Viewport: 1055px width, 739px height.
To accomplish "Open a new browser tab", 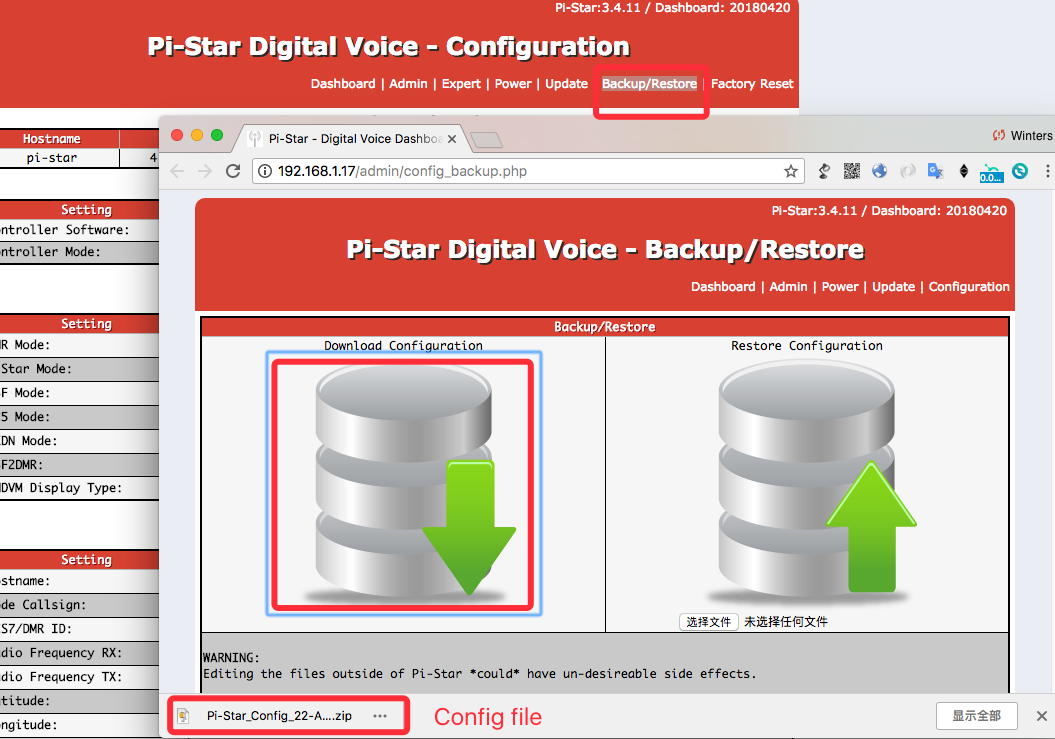I will (486, 139).
